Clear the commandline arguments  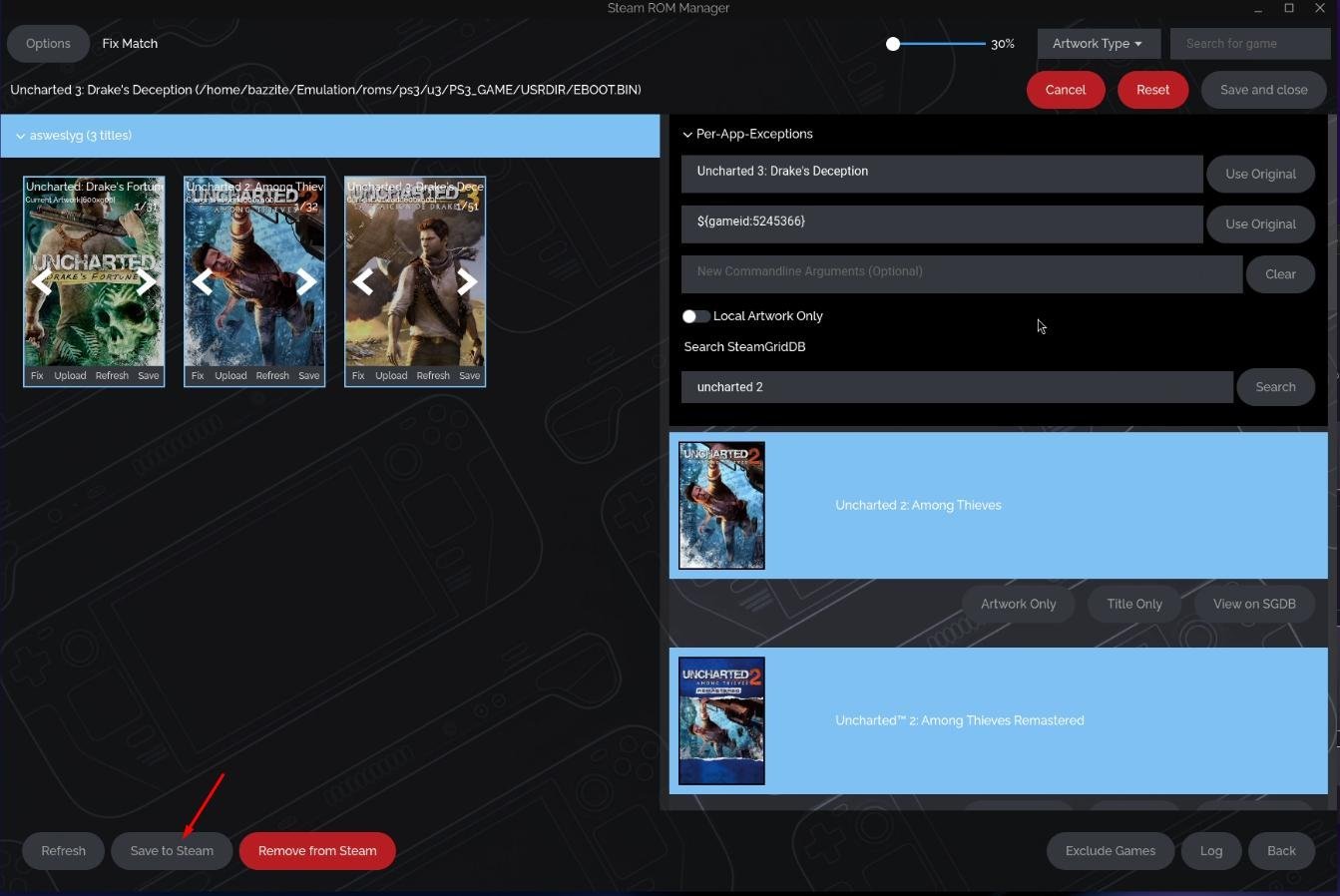click(1280, 273)
